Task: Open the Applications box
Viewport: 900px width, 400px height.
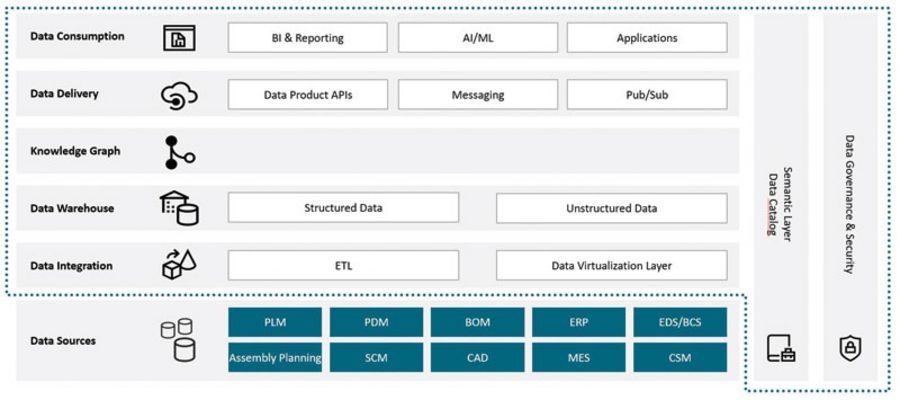Action: (646, 38)
